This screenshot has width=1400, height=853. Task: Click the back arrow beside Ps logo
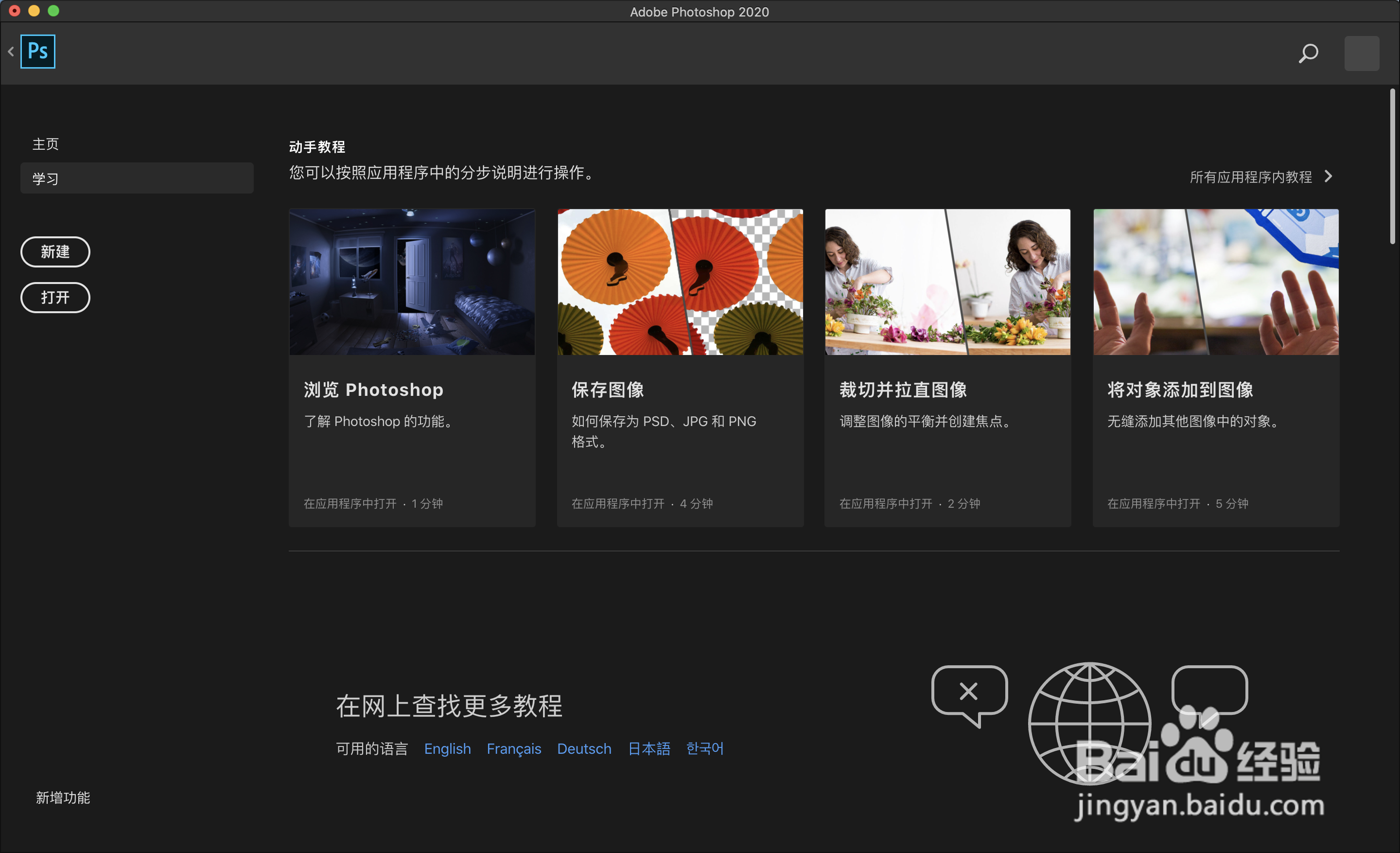pyautogui.click(x=11, y=52)
